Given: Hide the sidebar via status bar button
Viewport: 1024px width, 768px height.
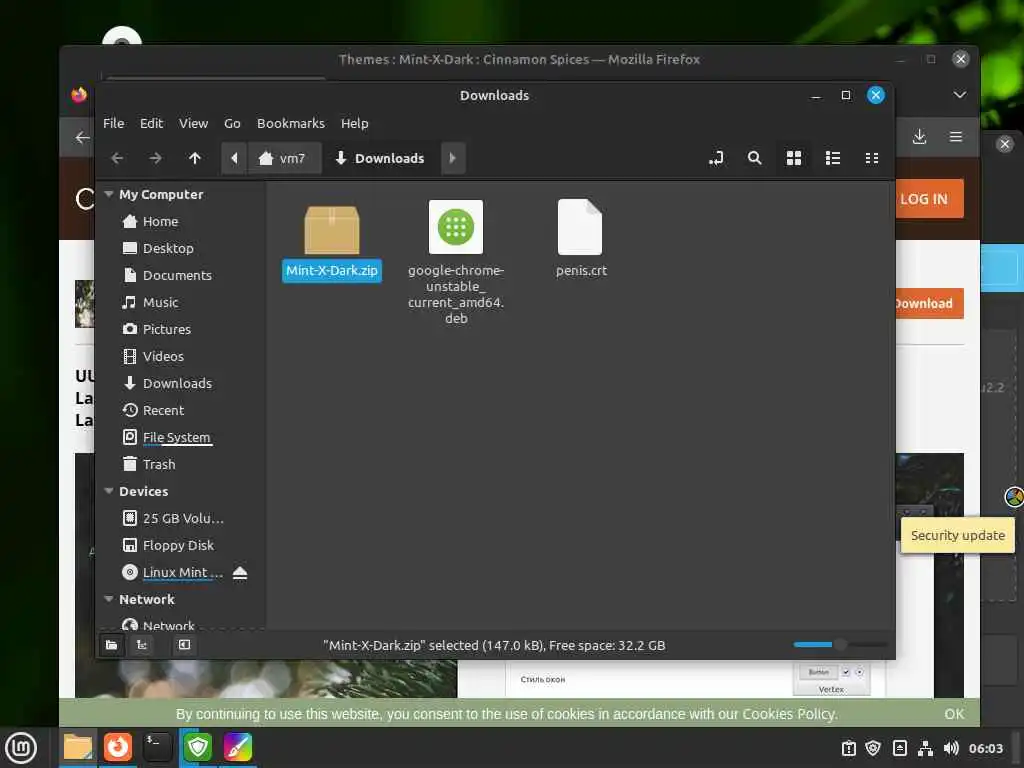Looking at the screenshot, I should click(x=185, y=645).
